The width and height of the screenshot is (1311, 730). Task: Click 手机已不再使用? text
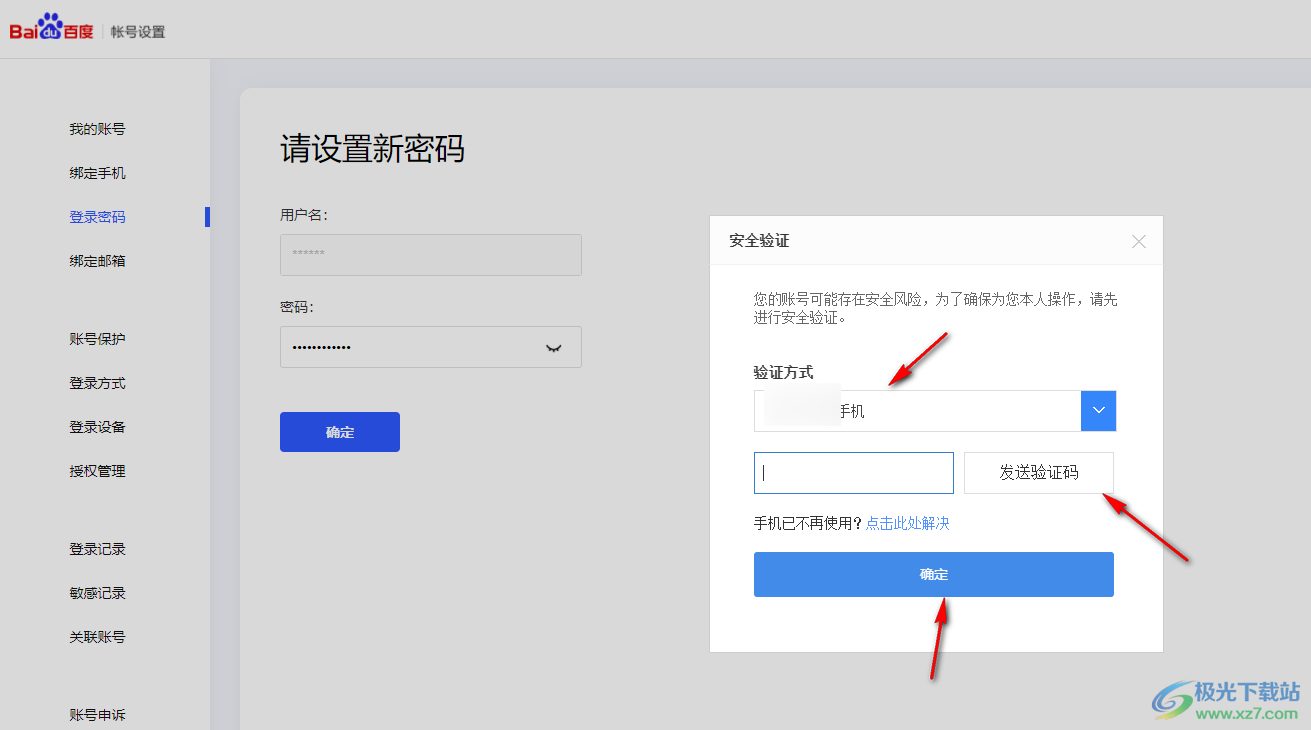pyautogui.click(x=808, y=523)
